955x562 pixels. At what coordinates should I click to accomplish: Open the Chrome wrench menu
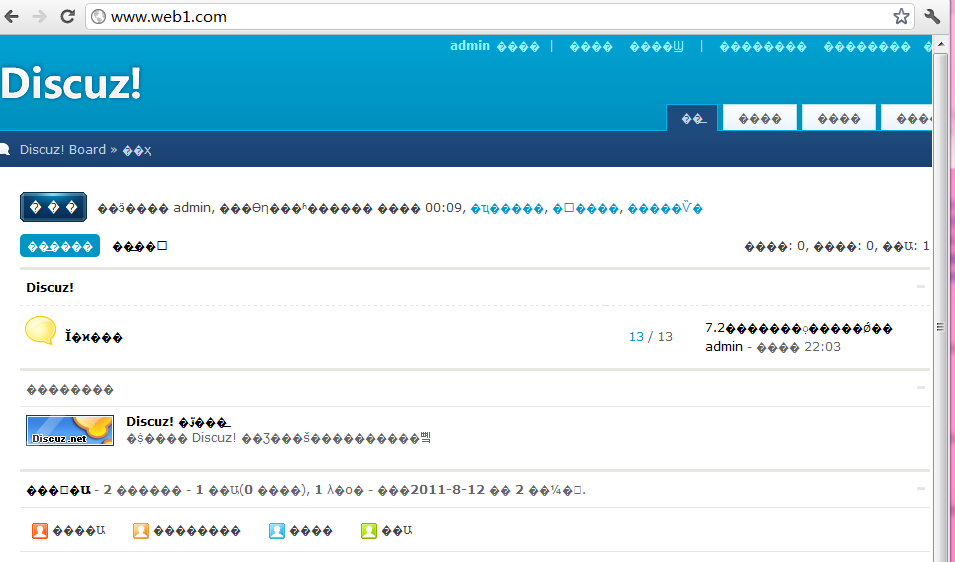coord(932,16)
